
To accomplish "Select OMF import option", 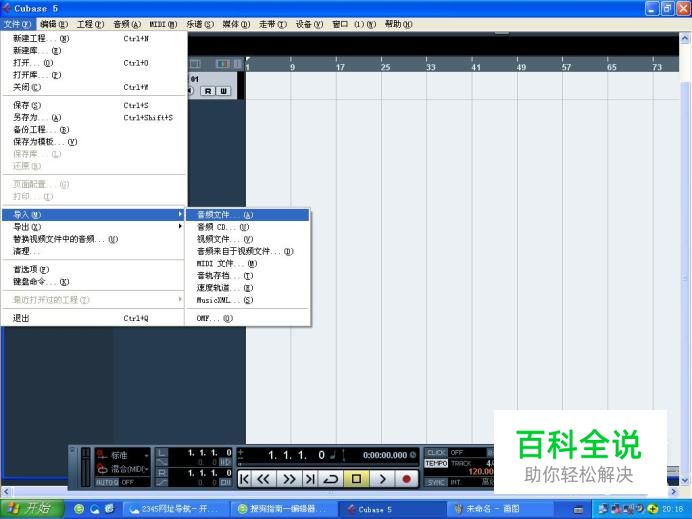I will 248,318.
